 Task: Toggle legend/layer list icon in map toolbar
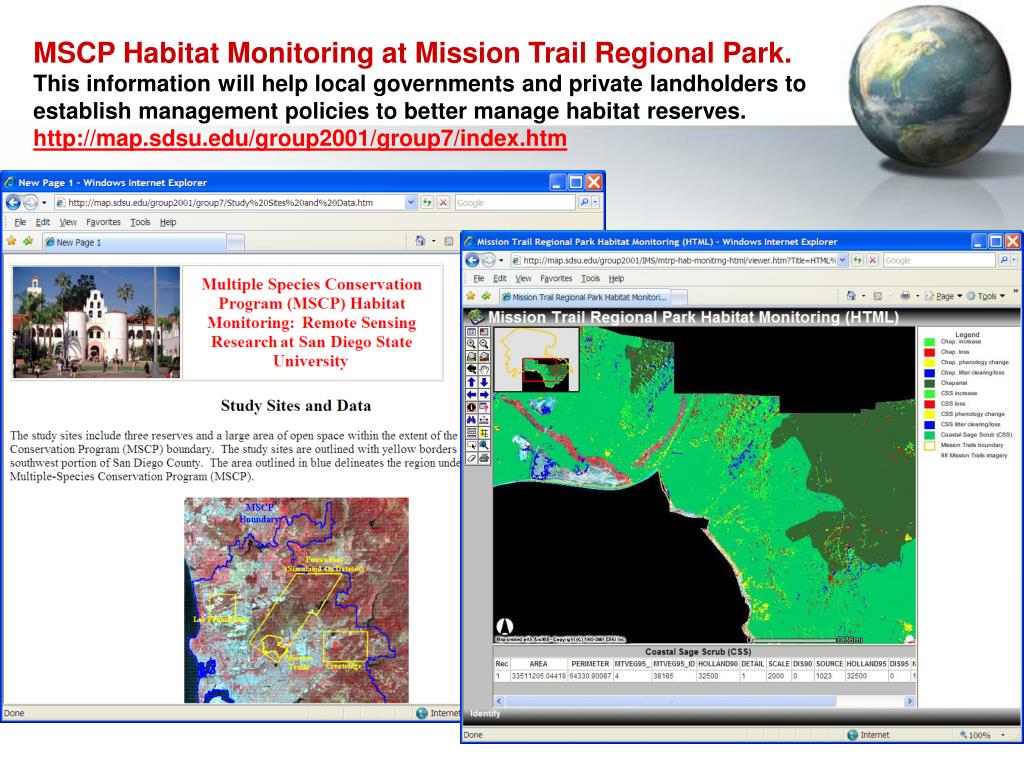[472, 332]
